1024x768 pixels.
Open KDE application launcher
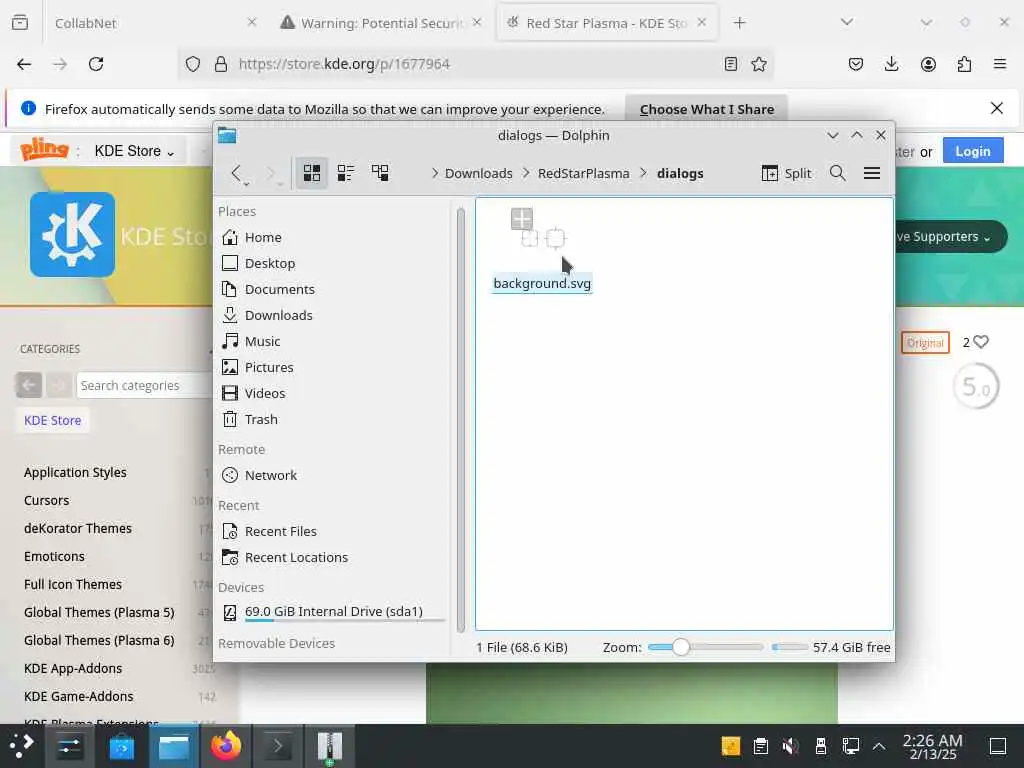[21, 746]
